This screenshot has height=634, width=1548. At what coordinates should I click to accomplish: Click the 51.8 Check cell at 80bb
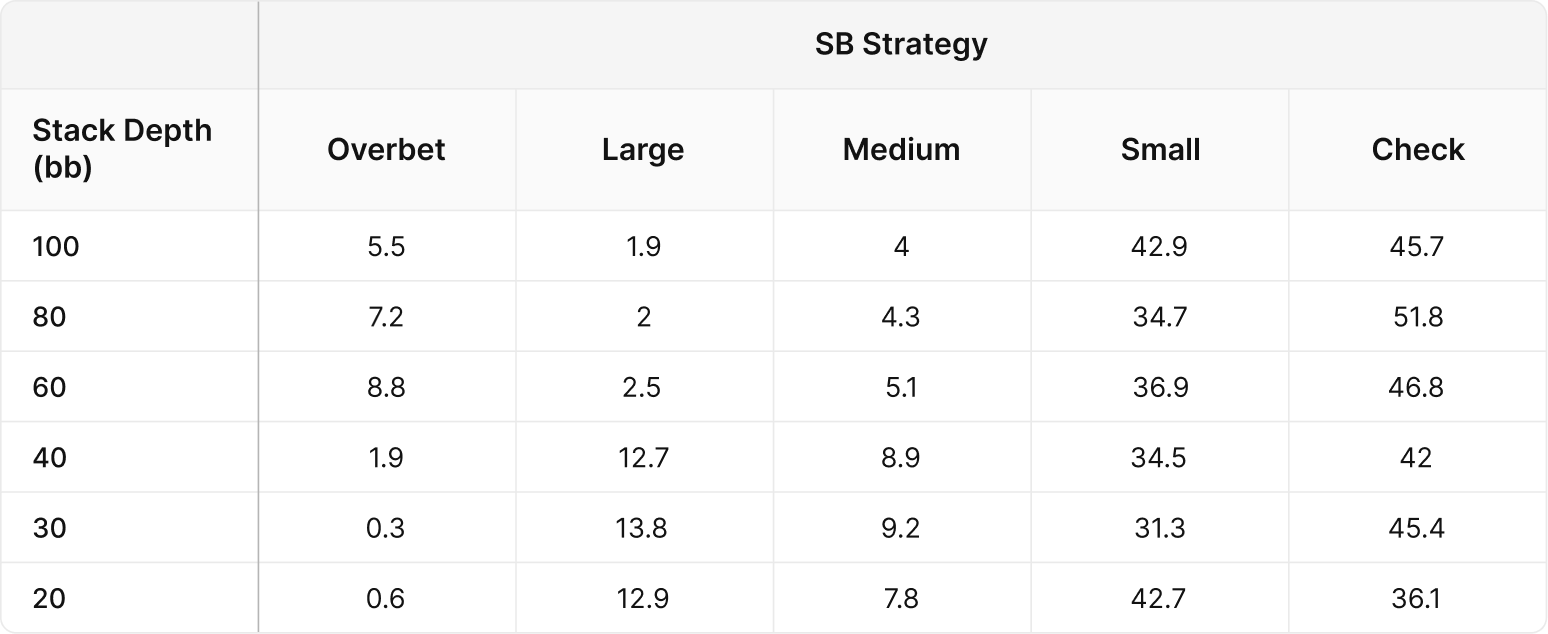point(1417,317)
